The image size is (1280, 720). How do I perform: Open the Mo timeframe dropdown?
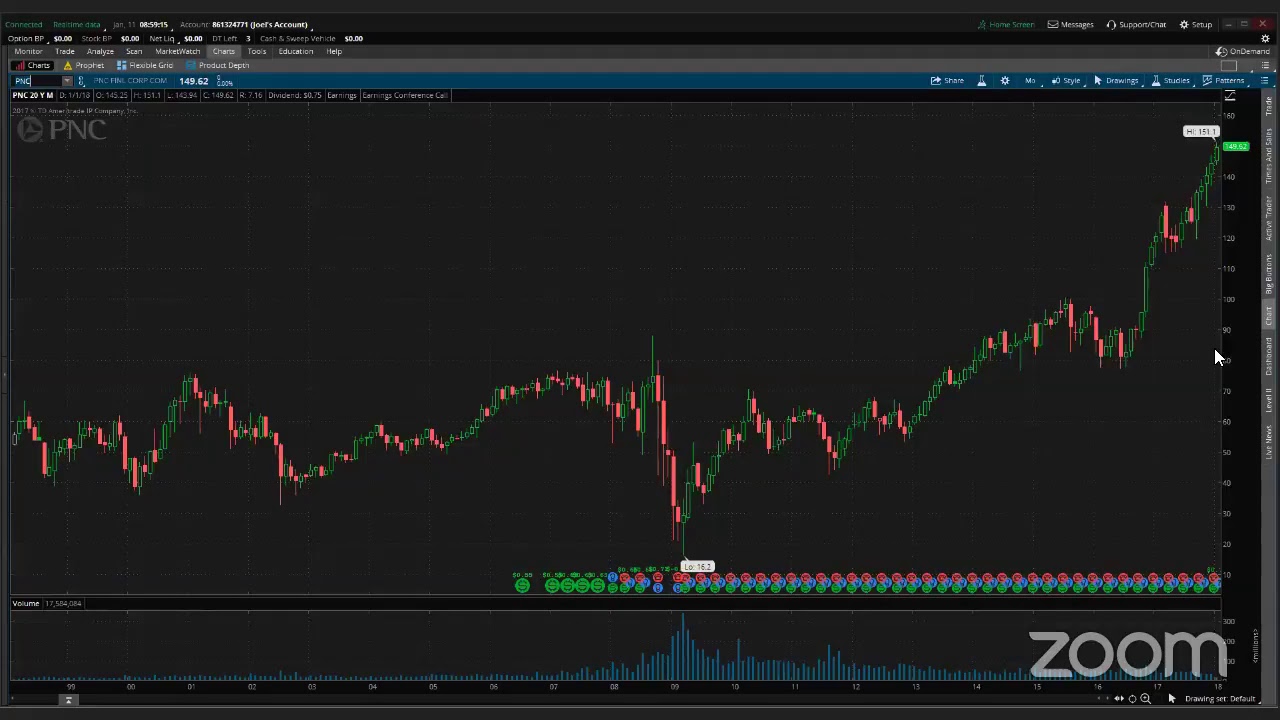pos(1030,80)
